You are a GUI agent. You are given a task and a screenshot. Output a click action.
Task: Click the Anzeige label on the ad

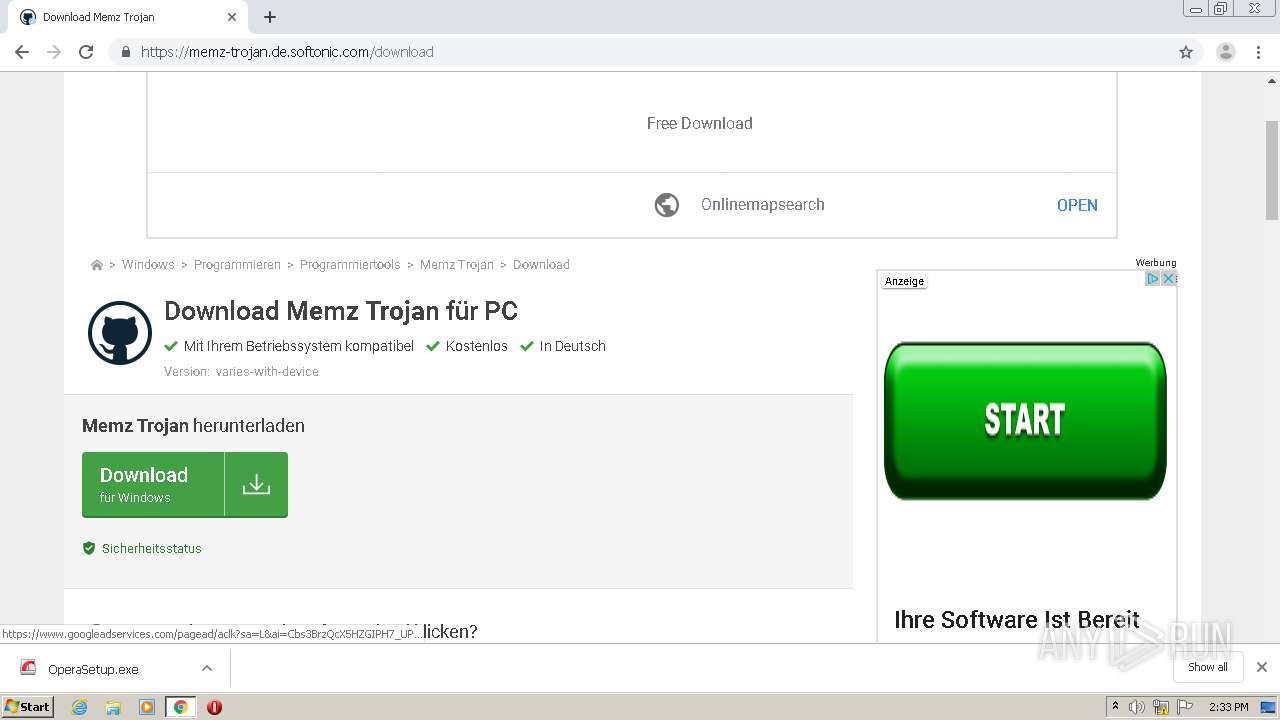[x=904, y=281]
